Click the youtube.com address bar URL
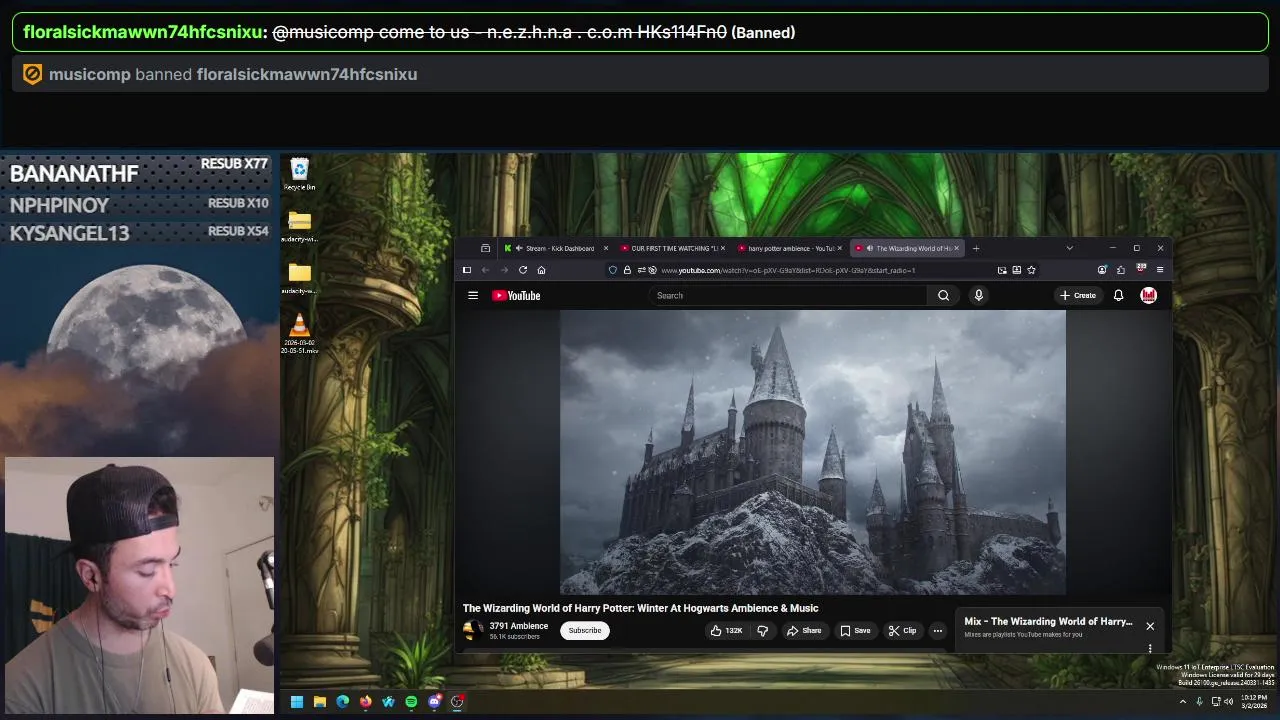Image resolution: width=1280 pixels, height=720 pixels. coord(788,270)
